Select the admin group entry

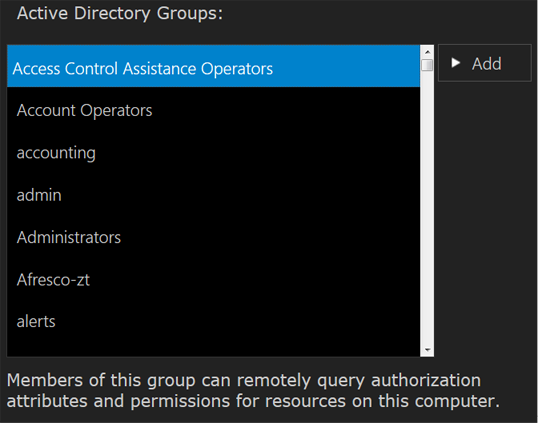(x=213, y=195)
